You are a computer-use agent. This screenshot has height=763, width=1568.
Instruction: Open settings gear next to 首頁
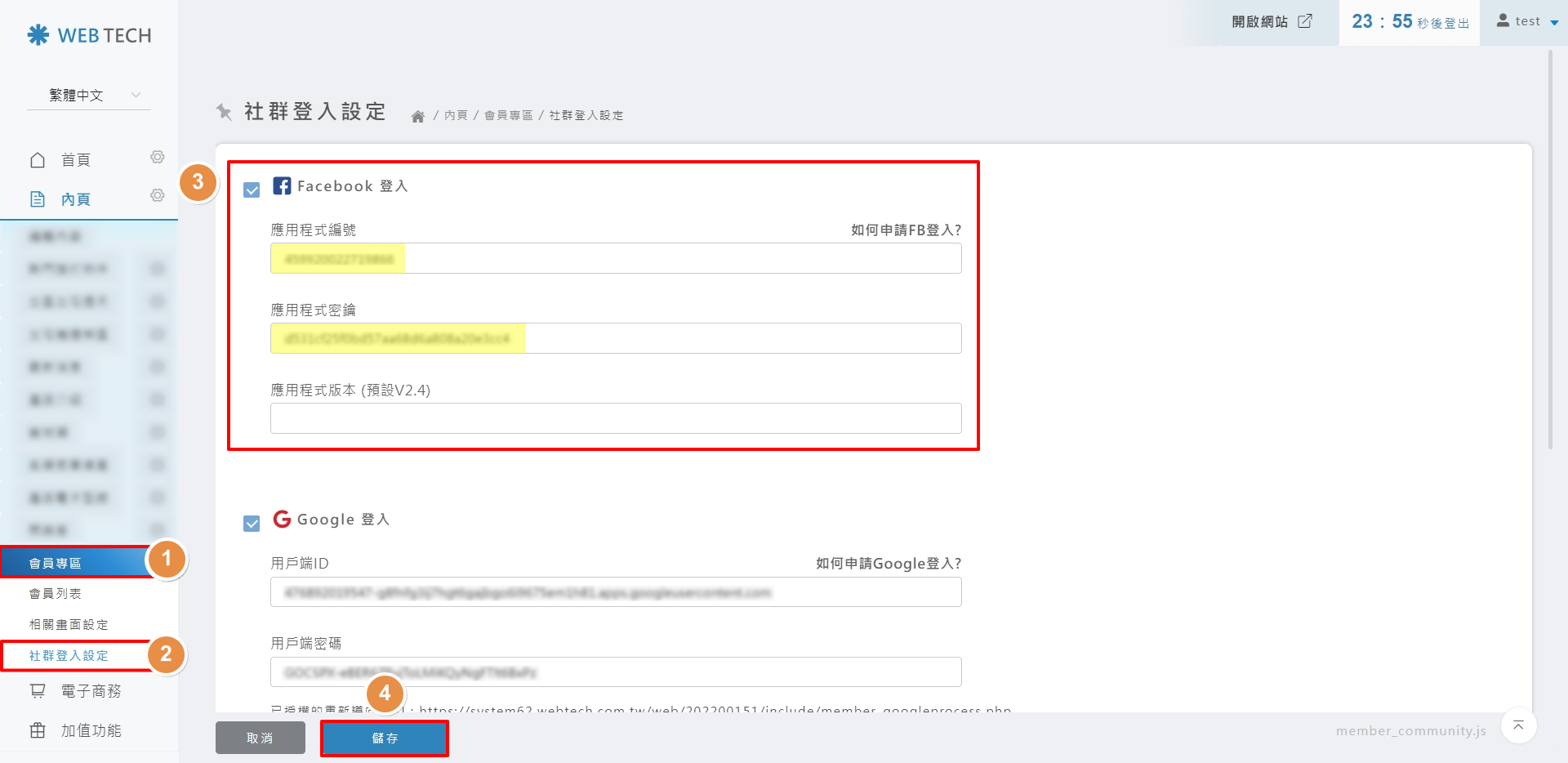tap(157, 157)
